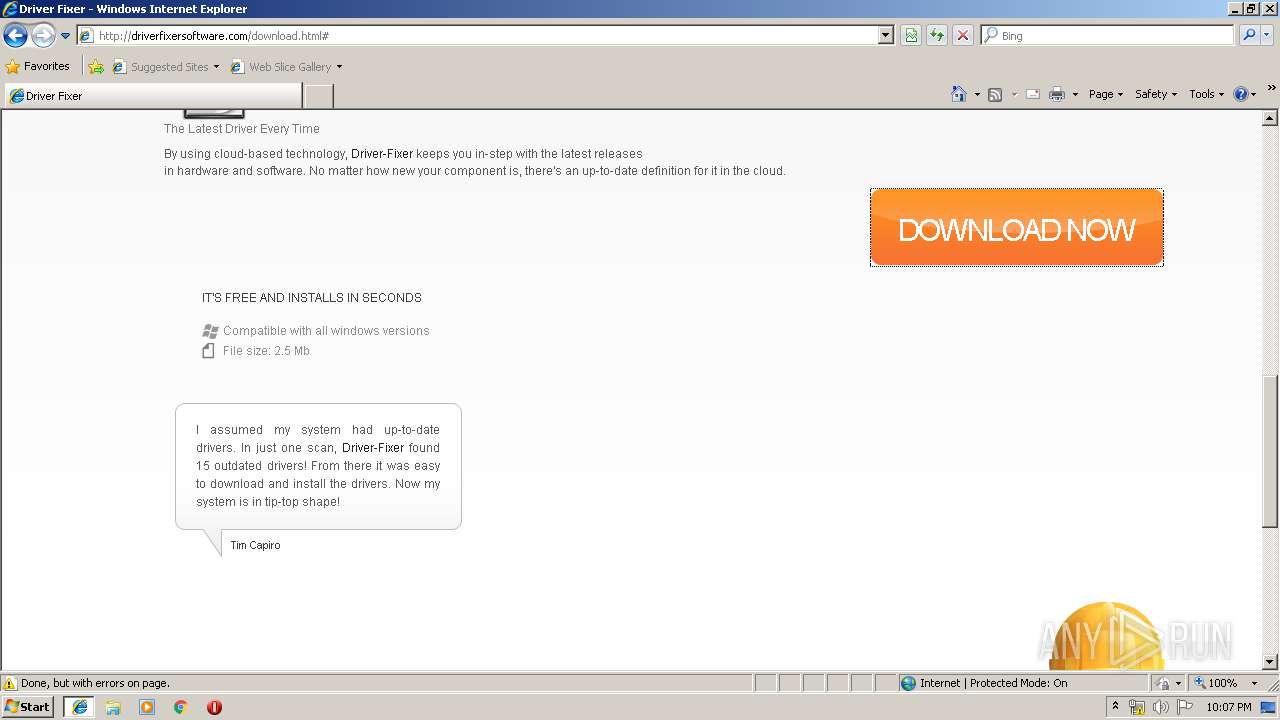Click the Bing search box

pyautogui.click(x=1109, y=36)
